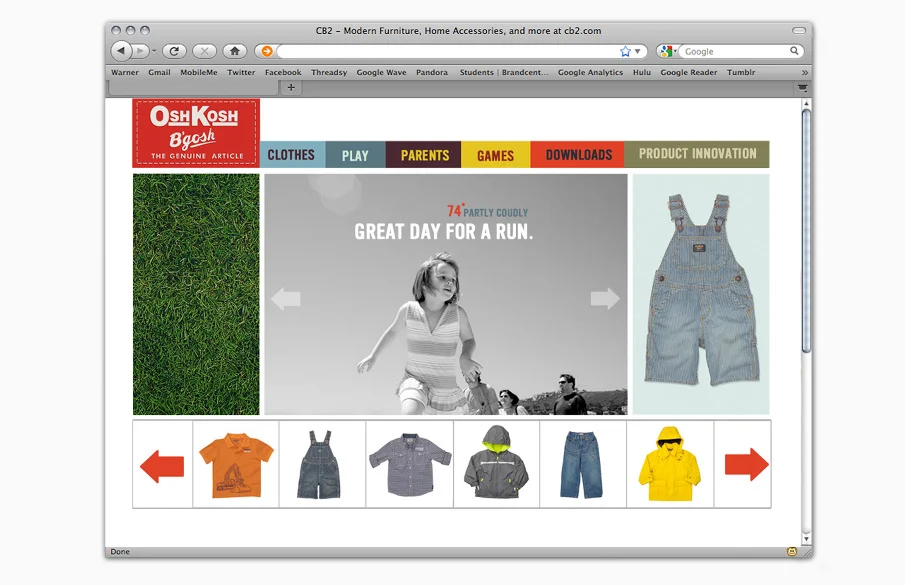
Task: Open the Google Wave bookmark
Action: coord(381,72)
